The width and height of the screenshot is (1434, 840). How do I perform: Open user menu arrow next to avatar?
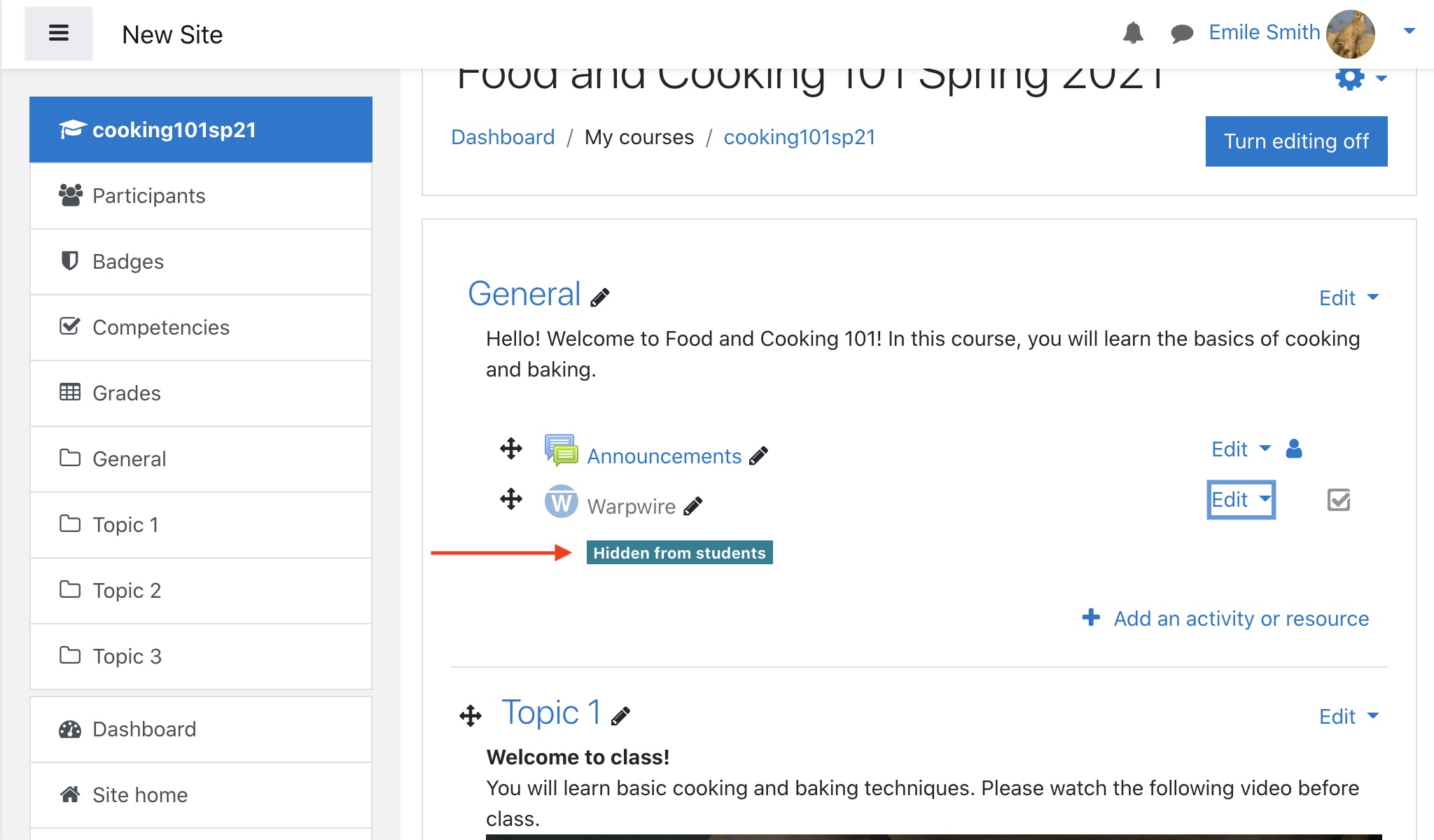point(1409,31)
